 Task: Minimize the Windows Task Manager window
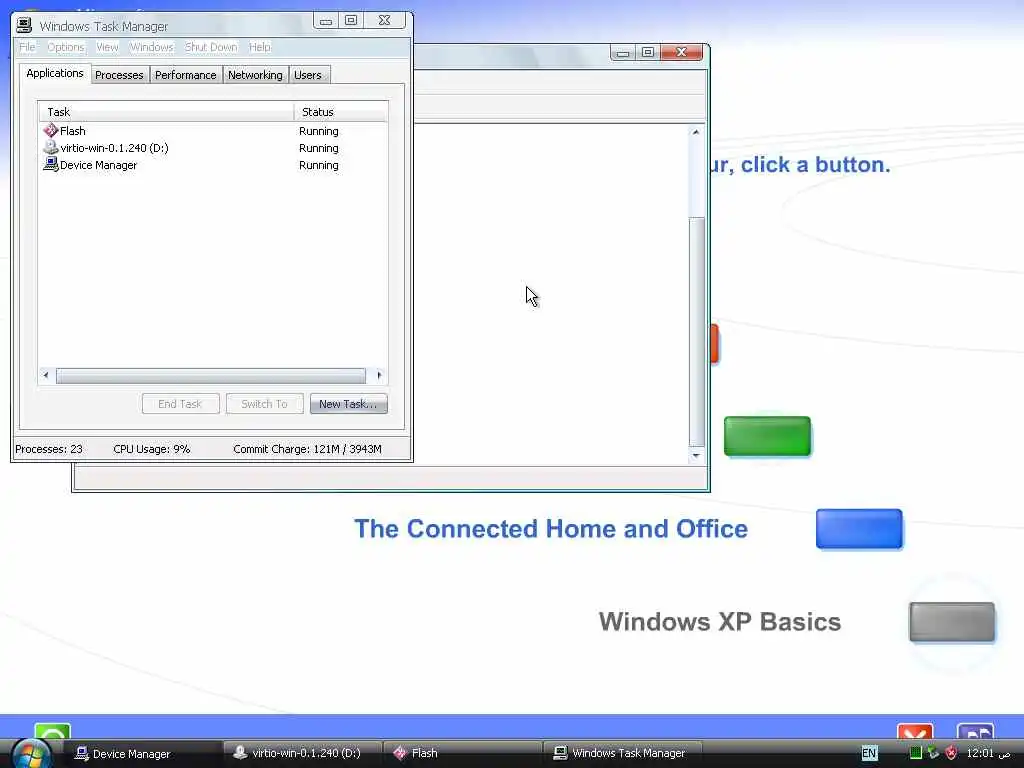pyautogui.click(x=326, y=21)
